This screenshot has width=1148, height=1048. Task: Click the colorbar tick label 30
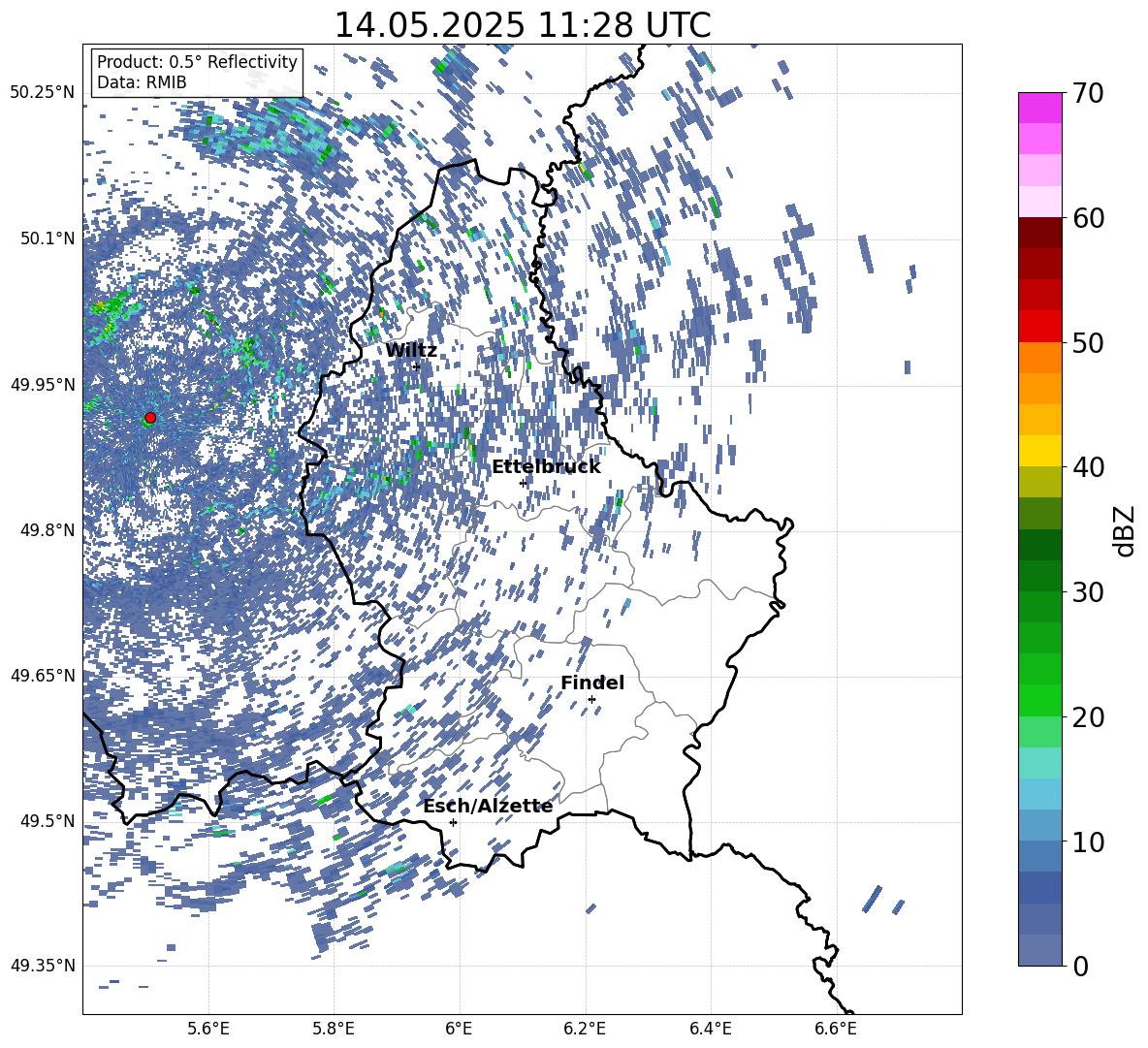(1088, 592)
